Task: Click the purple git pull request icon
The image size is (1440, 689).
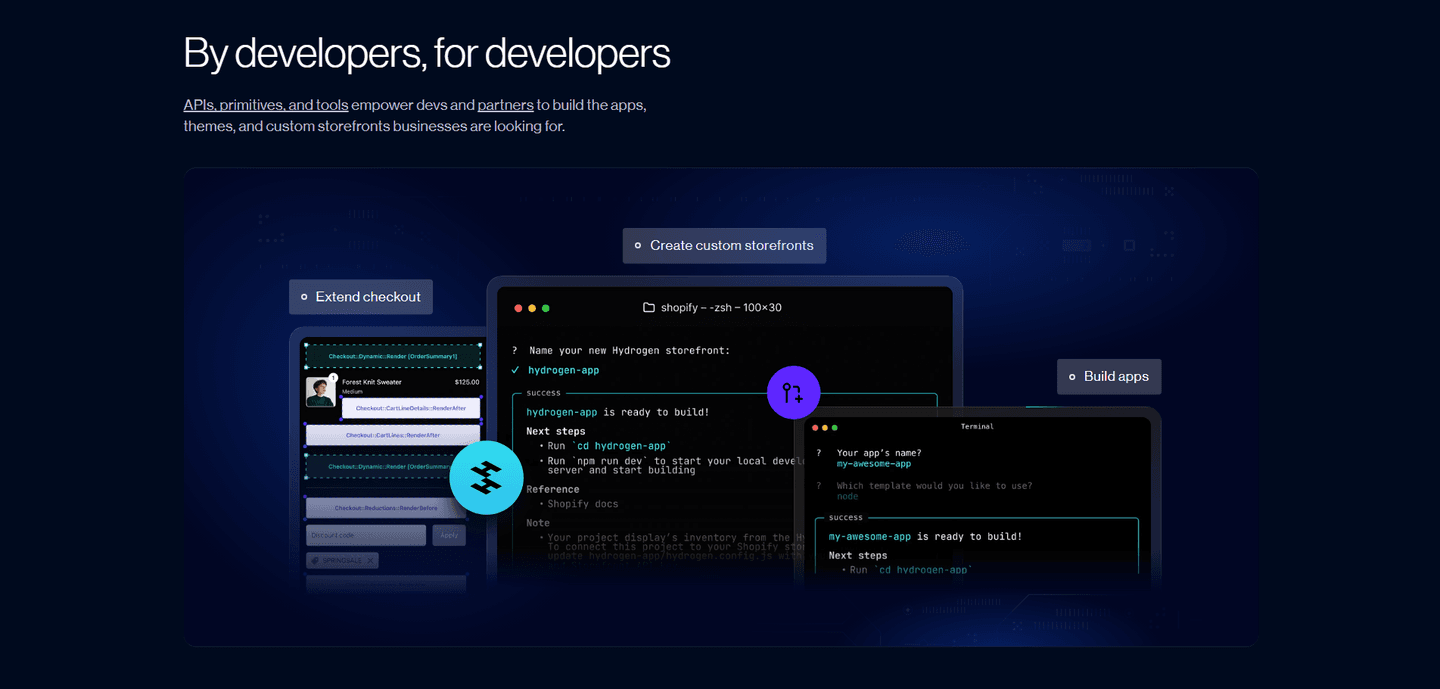Action: click(x=793, y=392)
